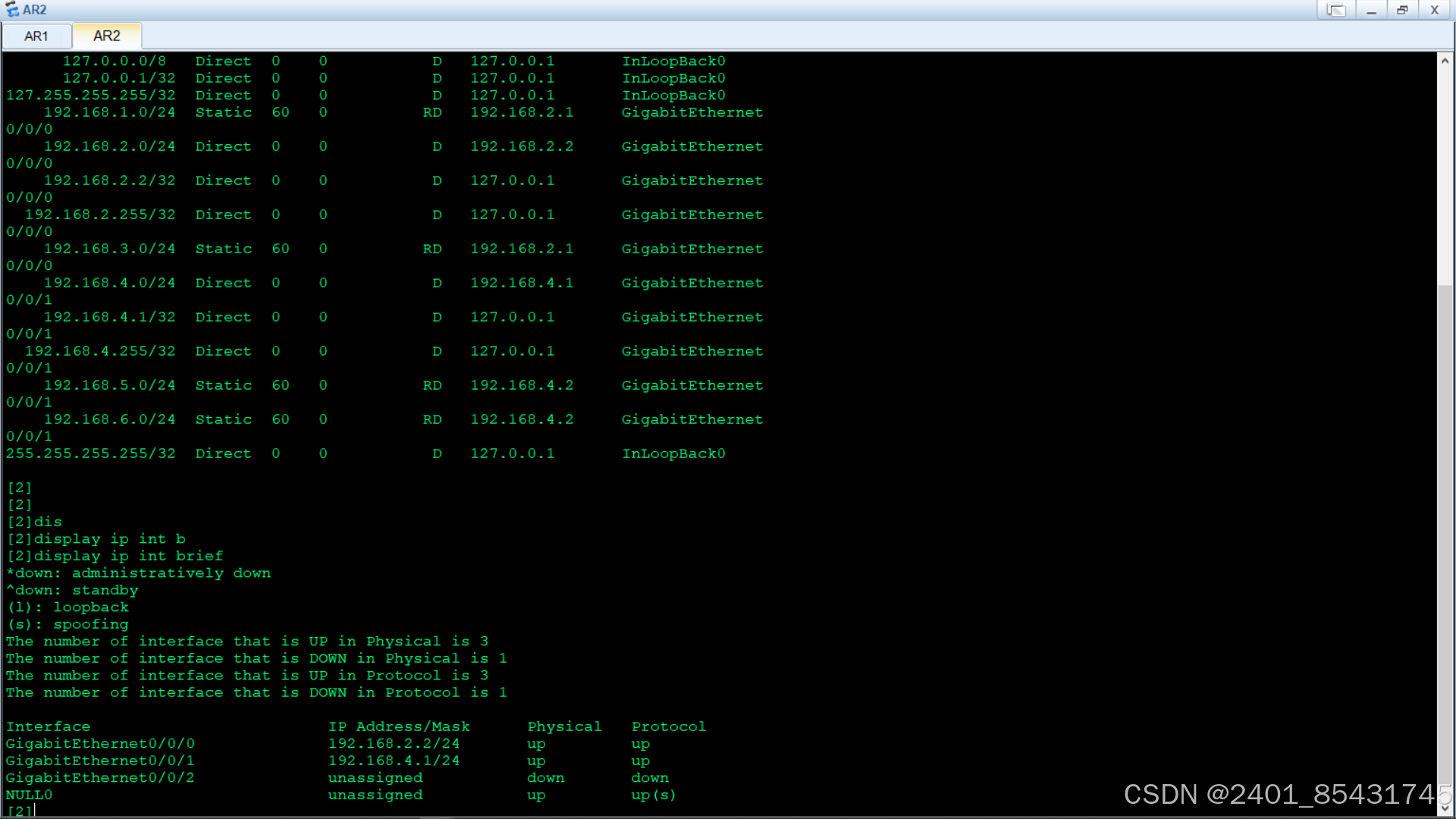The image size is (1456, 819).
Task: Click the '[2]dis' command line
Action: point(35,522)
